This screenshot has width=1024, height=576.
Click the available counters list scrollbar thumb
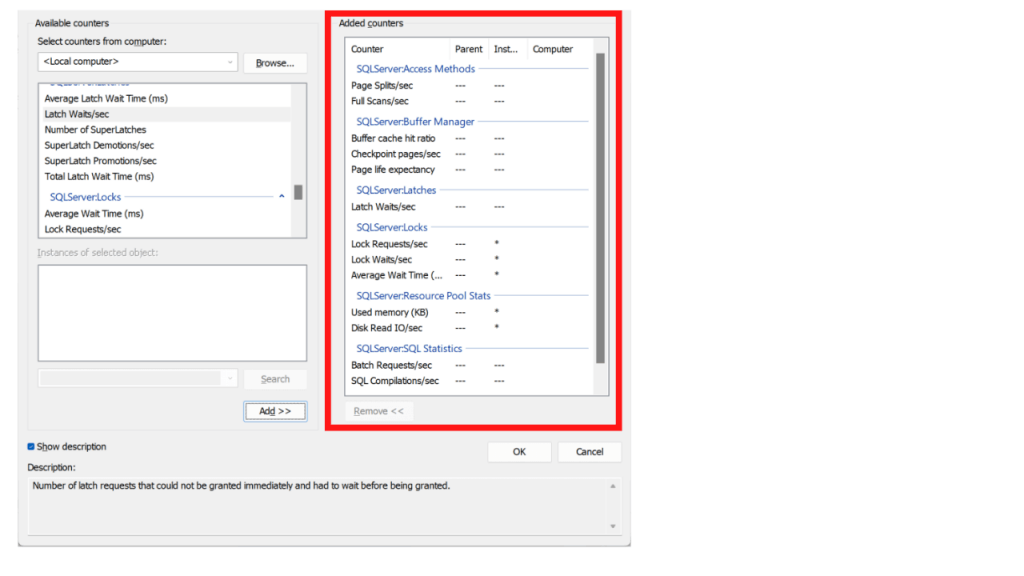(x=298, y=192)
